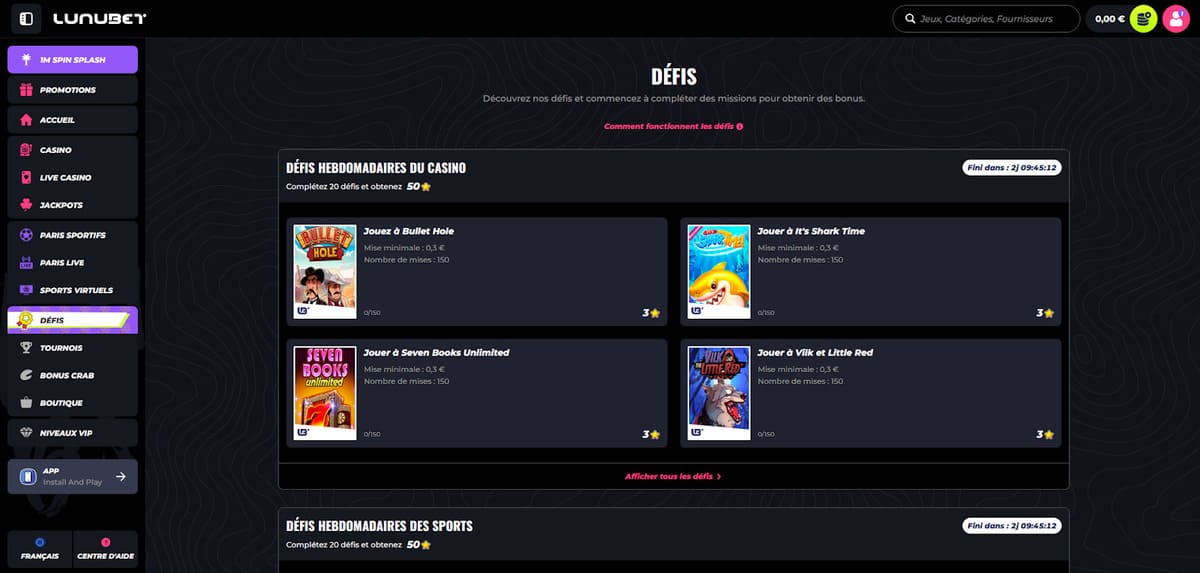Click the Tournois trophy icon
The image size is (1200, 573).
[x=26, y=348]
